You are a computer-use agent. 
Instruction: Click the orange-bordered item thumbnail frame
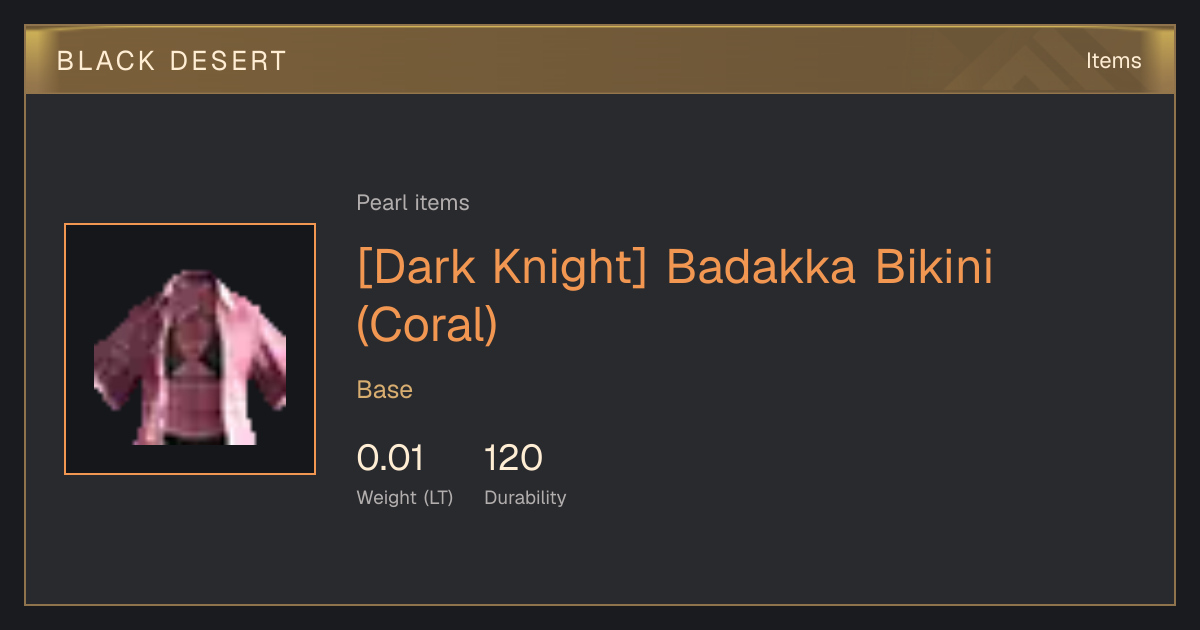click(190, 349)
